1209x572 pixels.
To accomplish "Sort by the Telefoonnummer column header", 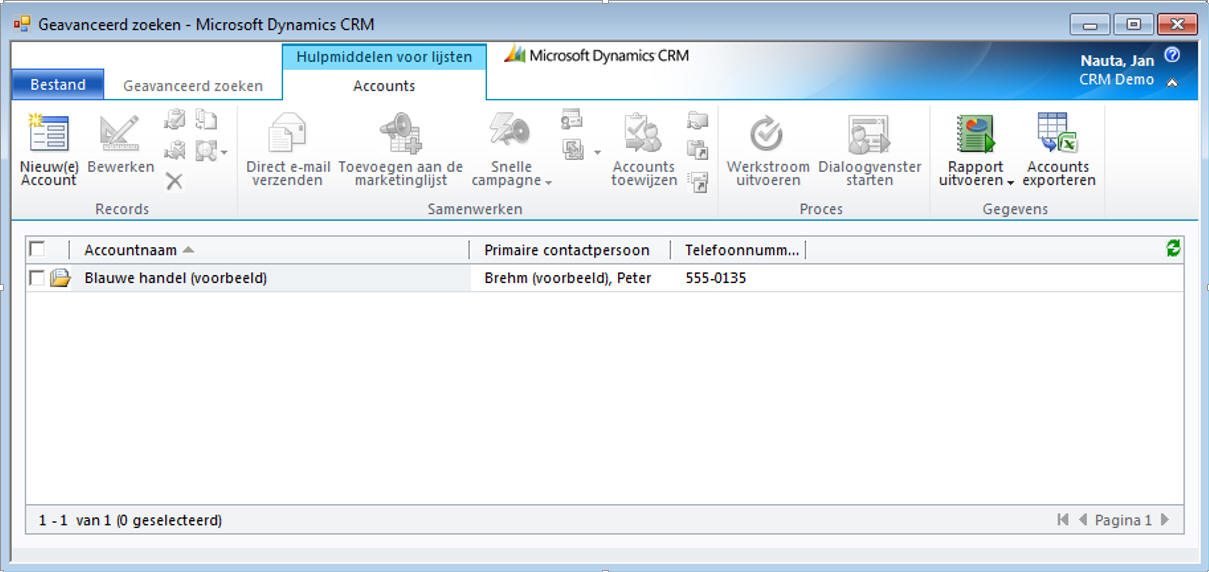I will click(738, 250).
